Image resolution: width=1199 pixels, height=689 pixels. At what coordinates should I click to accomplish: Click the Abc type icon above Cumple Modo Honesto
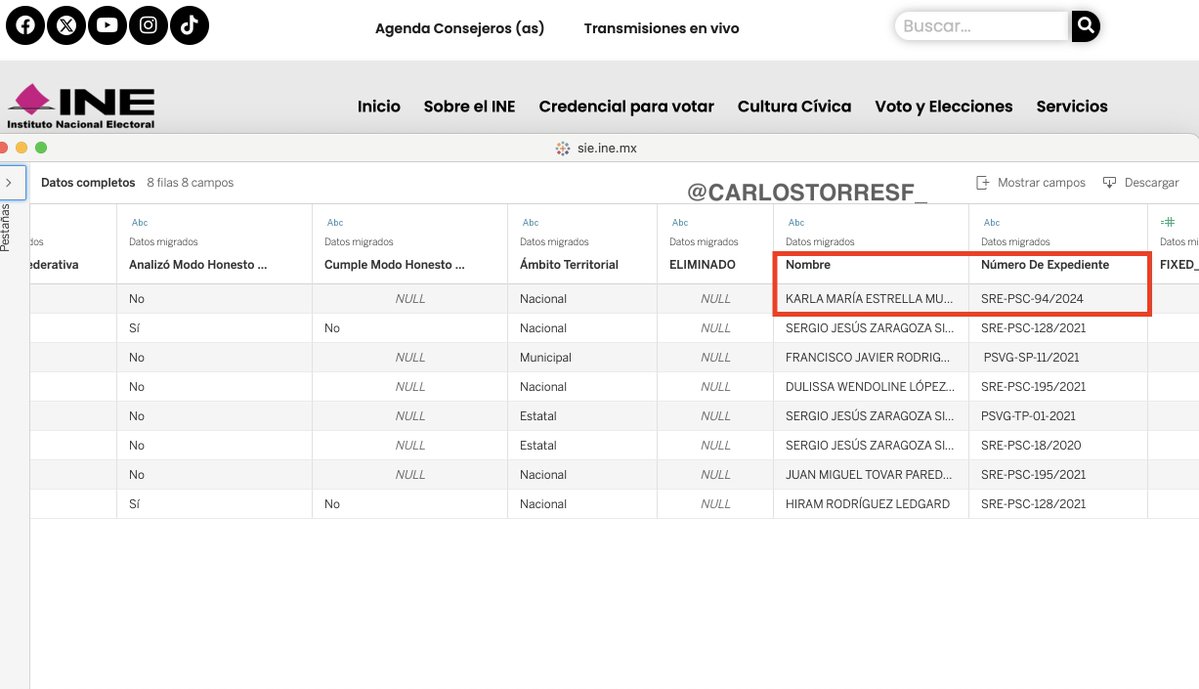point(335,223)
